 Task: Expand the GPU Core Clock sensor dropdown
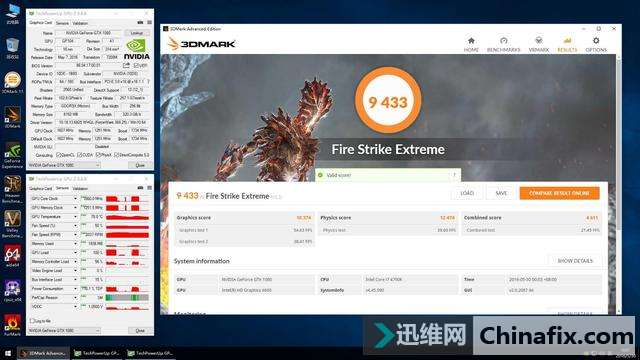tap(75, 199)
